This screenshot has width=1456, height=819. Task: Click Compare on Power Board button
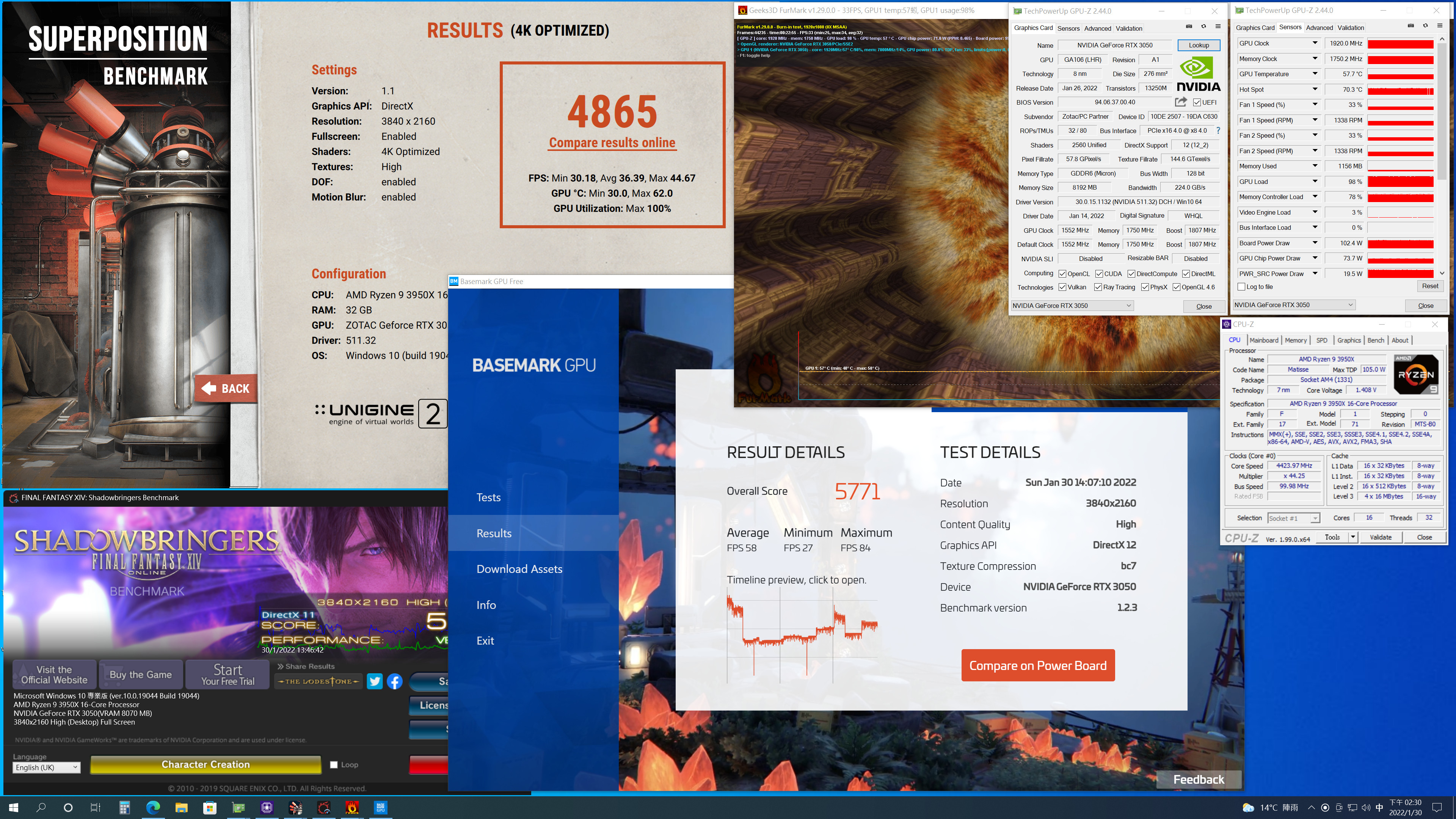tap(1038, 665)
